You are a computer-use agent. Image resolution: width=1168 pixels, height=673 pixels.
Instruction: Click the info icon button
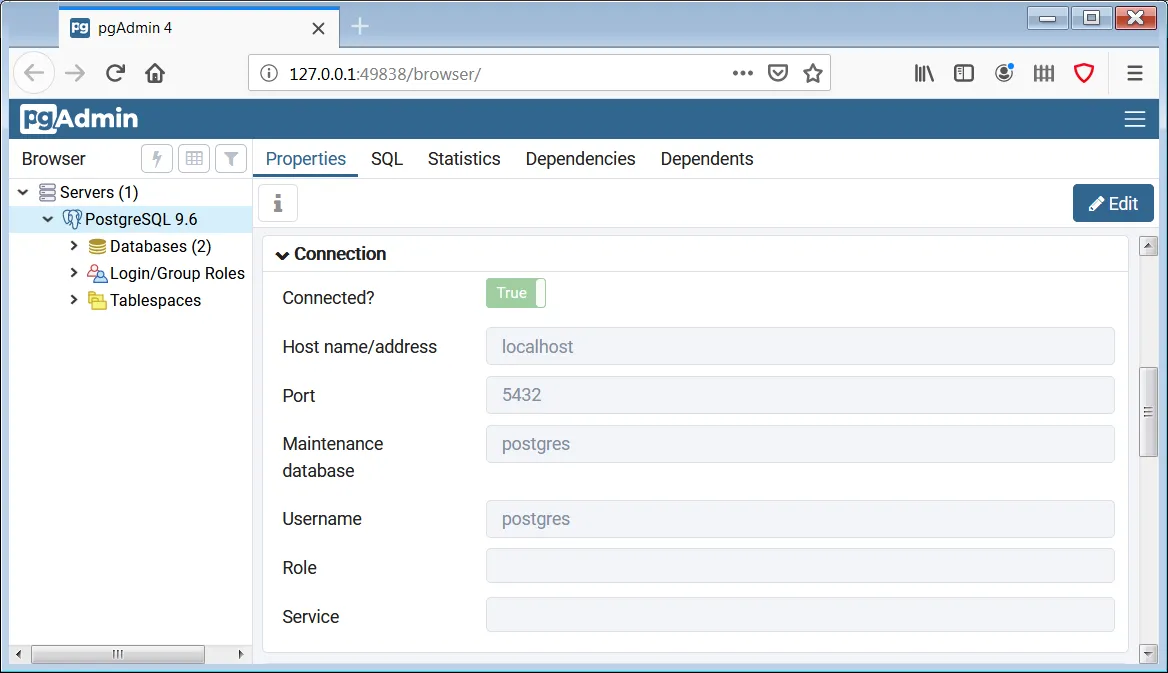pos(278,203)
